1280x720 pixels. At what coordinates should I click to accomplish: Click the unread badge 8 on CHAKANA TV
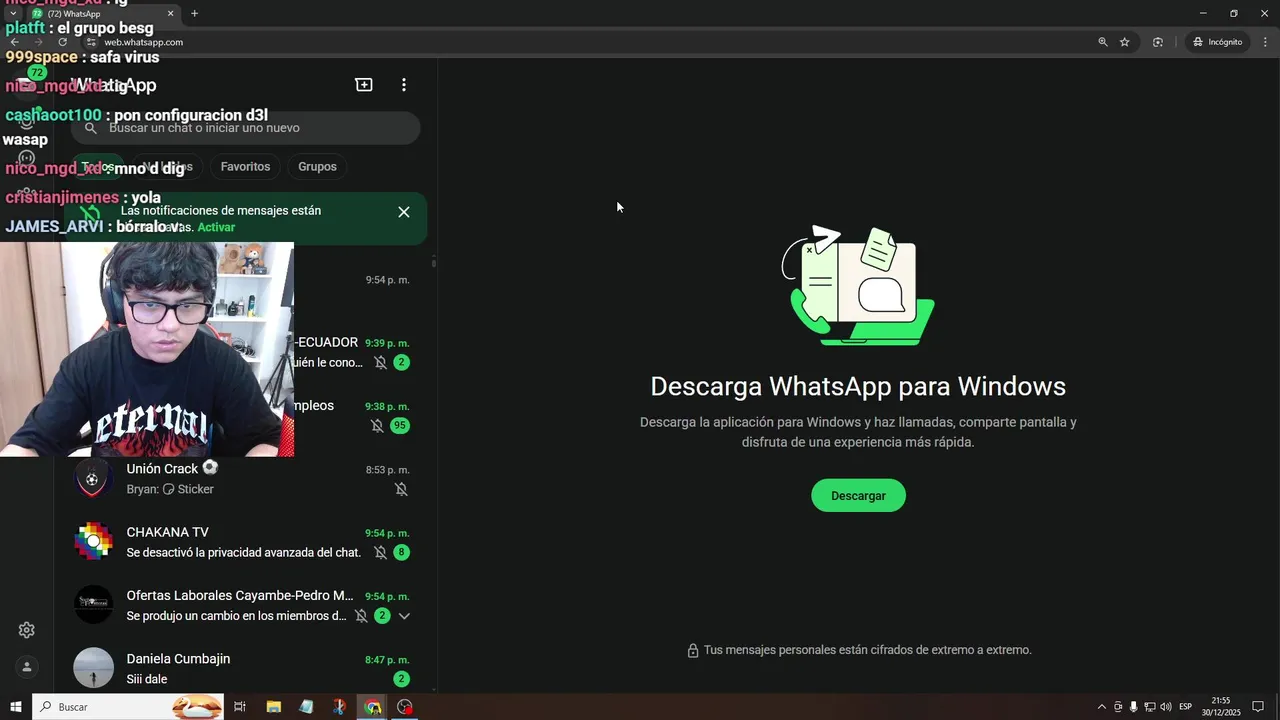click(401, 552)
